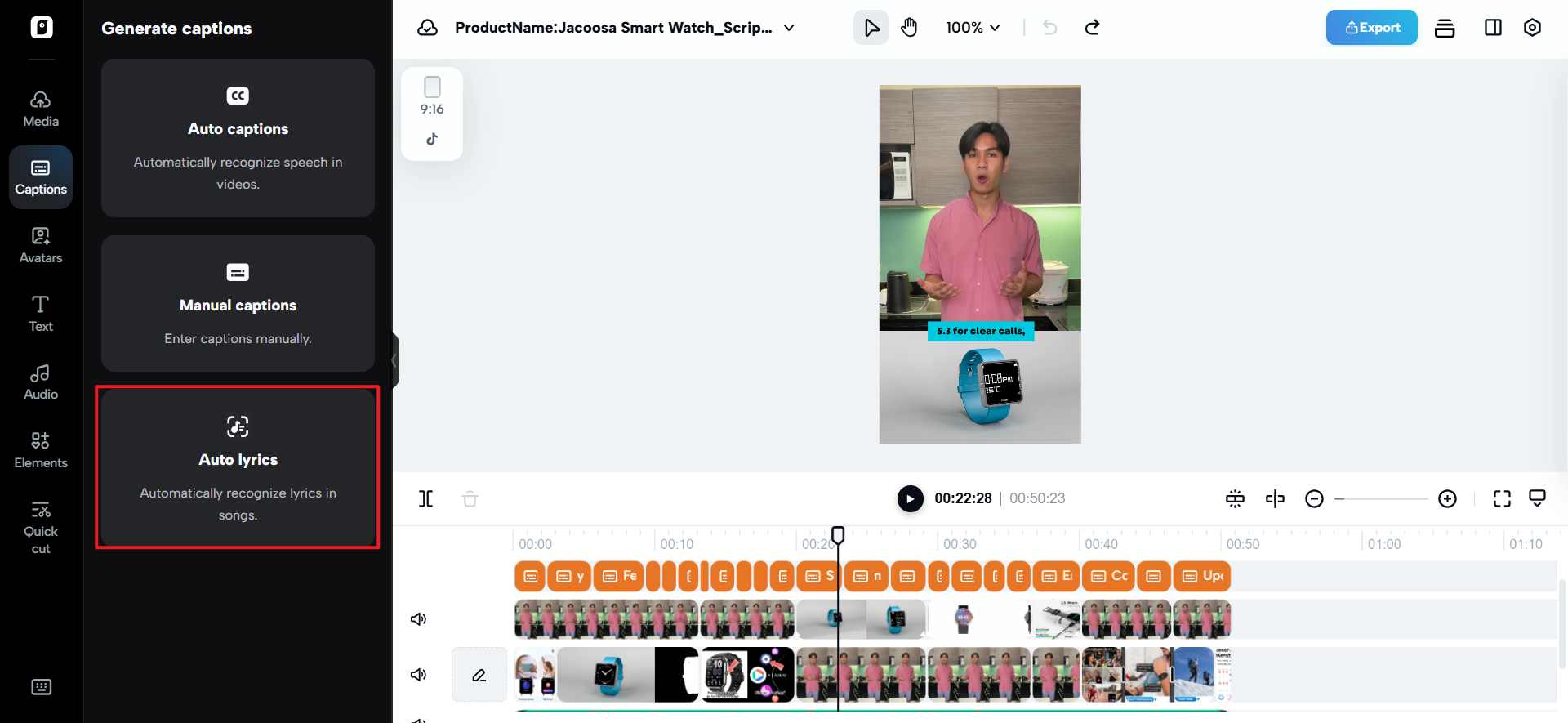This screenshot has height=723, width=1568.
Task: Click the current time 00:22:28 display
Action: pos(963,498)
